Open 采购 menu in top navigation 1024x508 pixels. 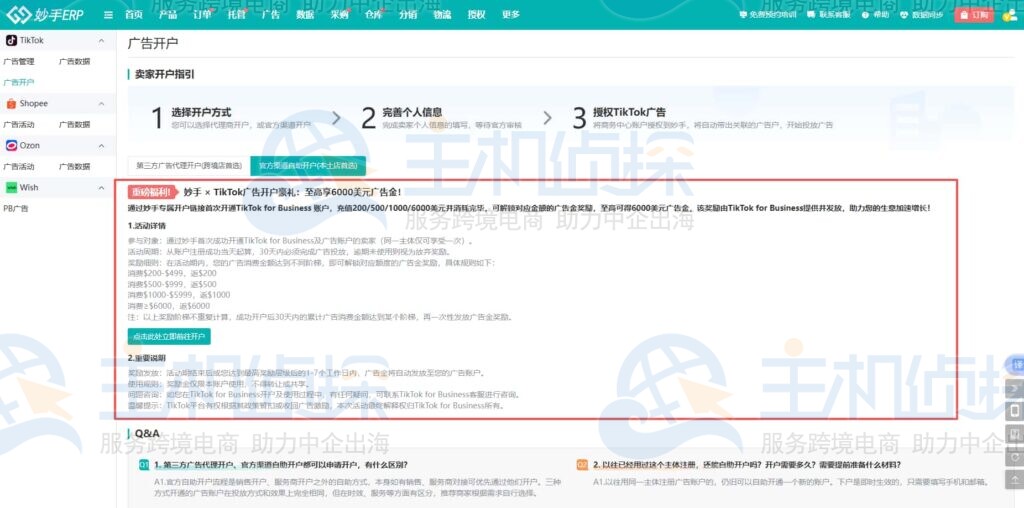tap(340, 14)
